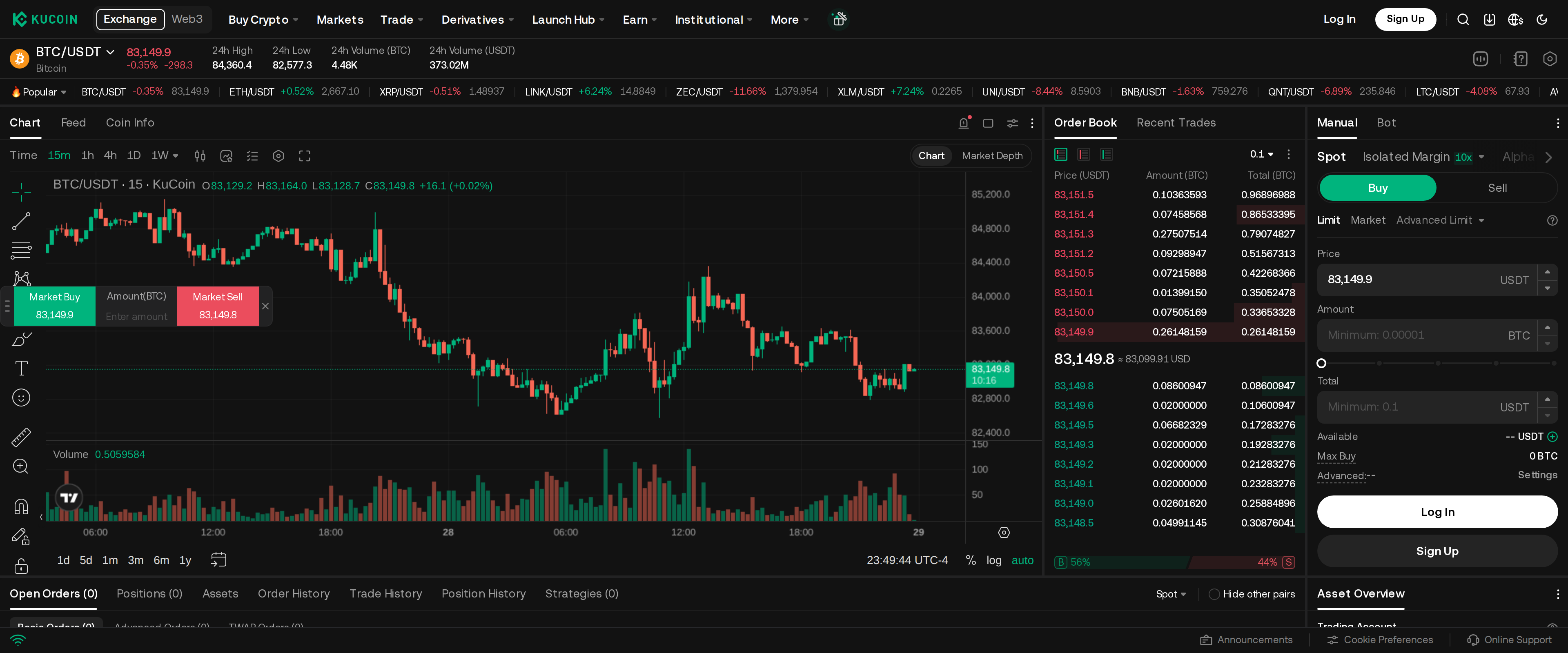Open Online Support link
1568x653 pixels.
pyautogui.click(x=1509, y=640)
